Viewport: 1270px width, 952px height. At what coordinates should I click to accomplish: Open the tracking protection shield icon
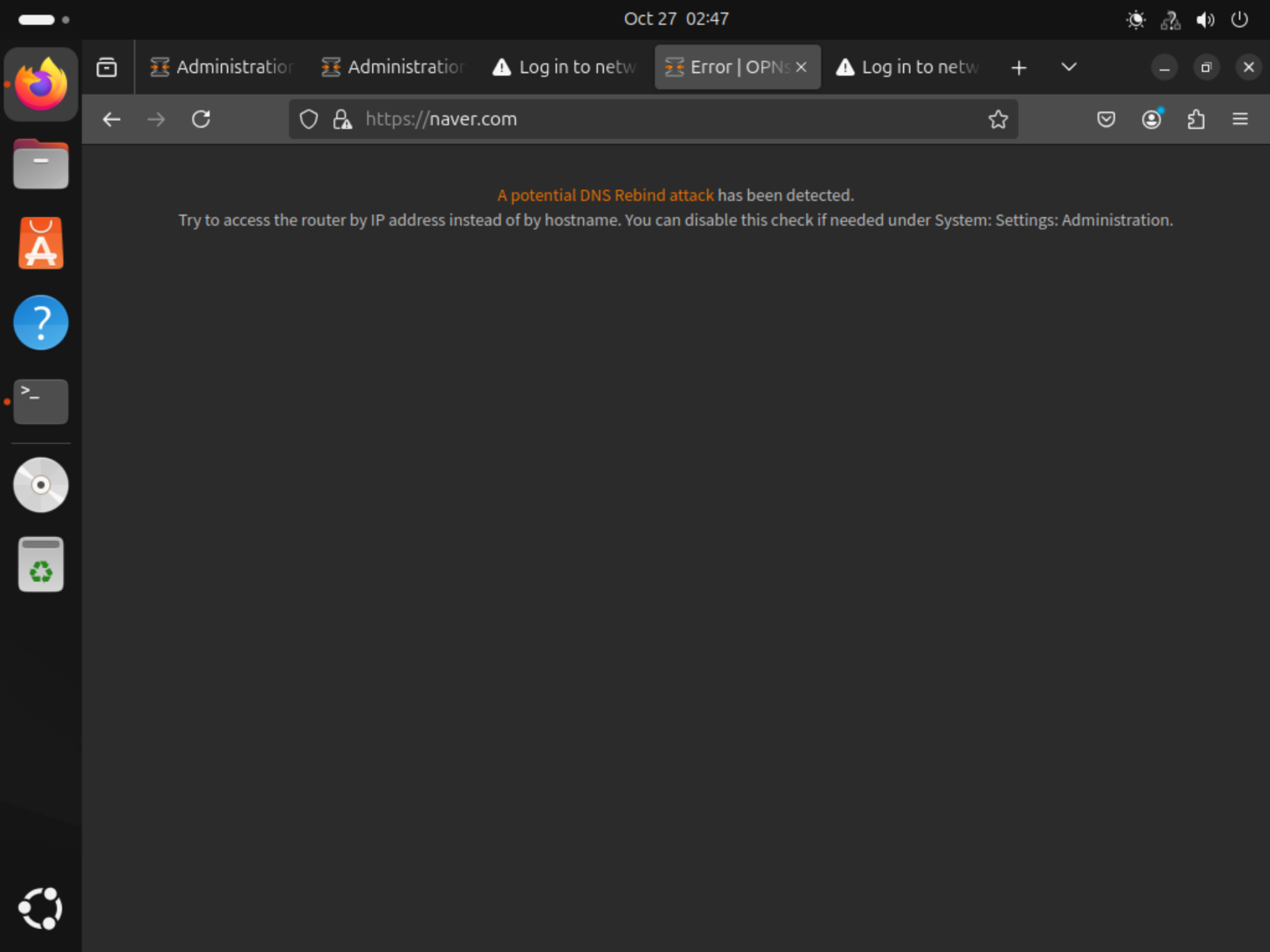(309, 119)
